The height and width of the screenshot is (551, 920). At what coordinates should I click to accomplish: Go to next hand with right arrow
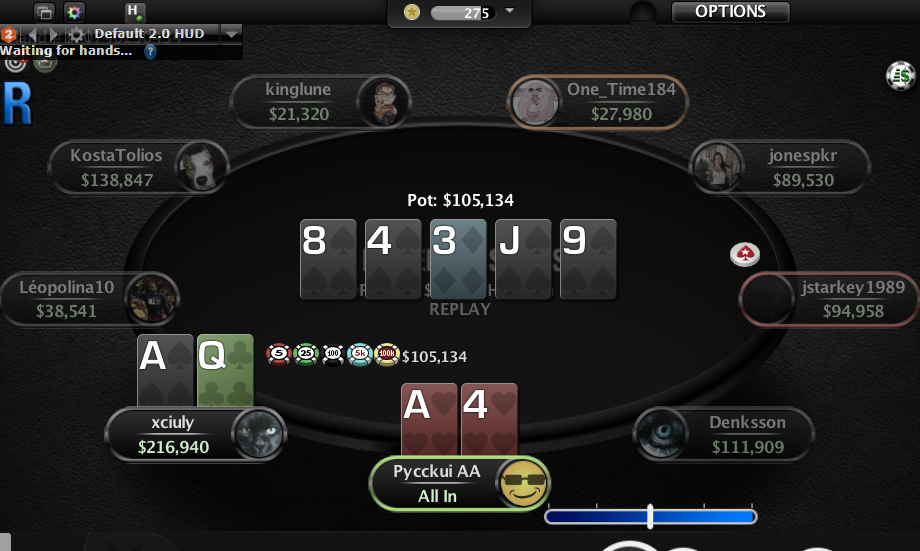coord(54,34)
